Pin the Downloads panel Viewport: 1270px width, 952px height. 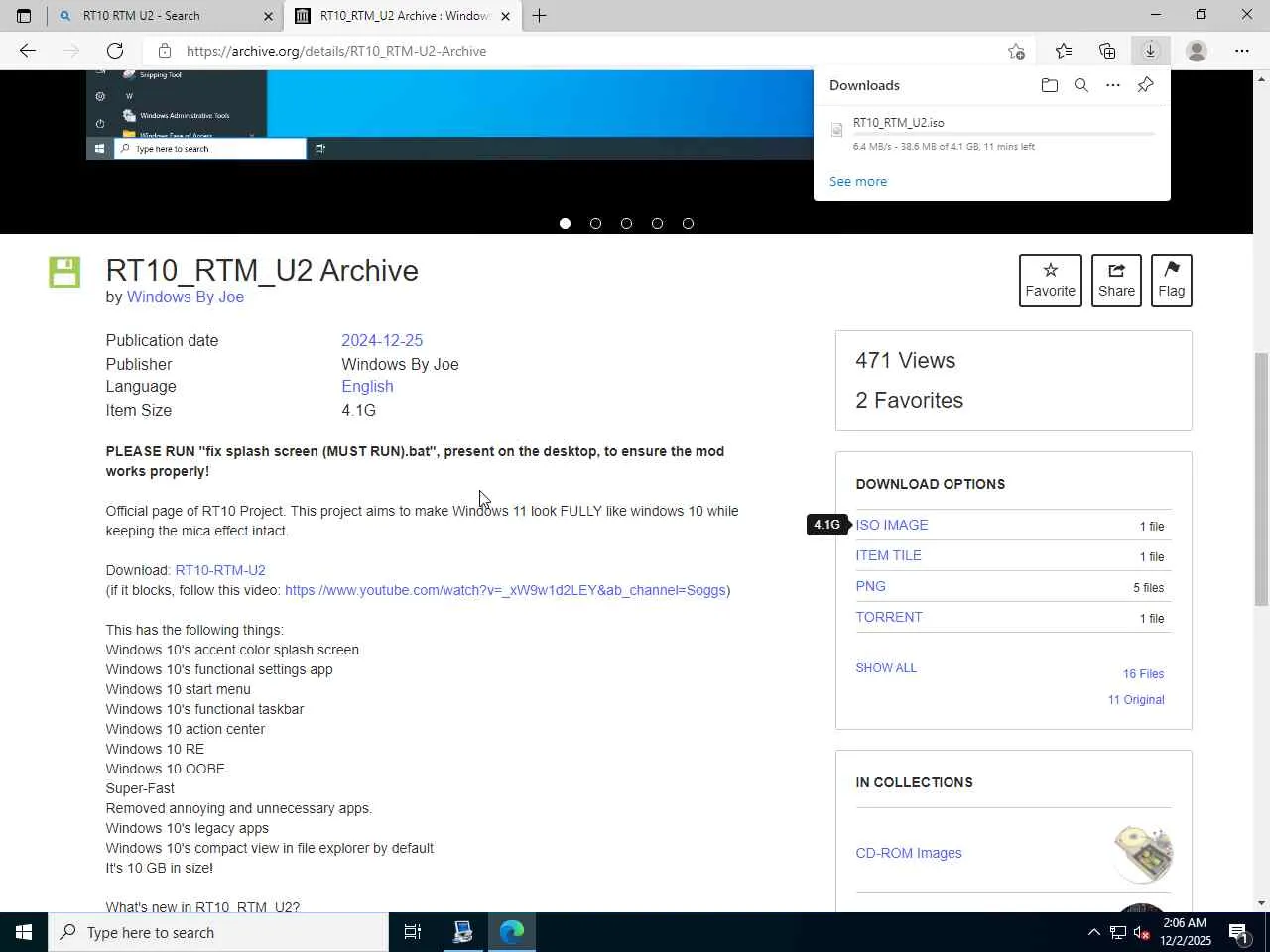[1145, 85]
